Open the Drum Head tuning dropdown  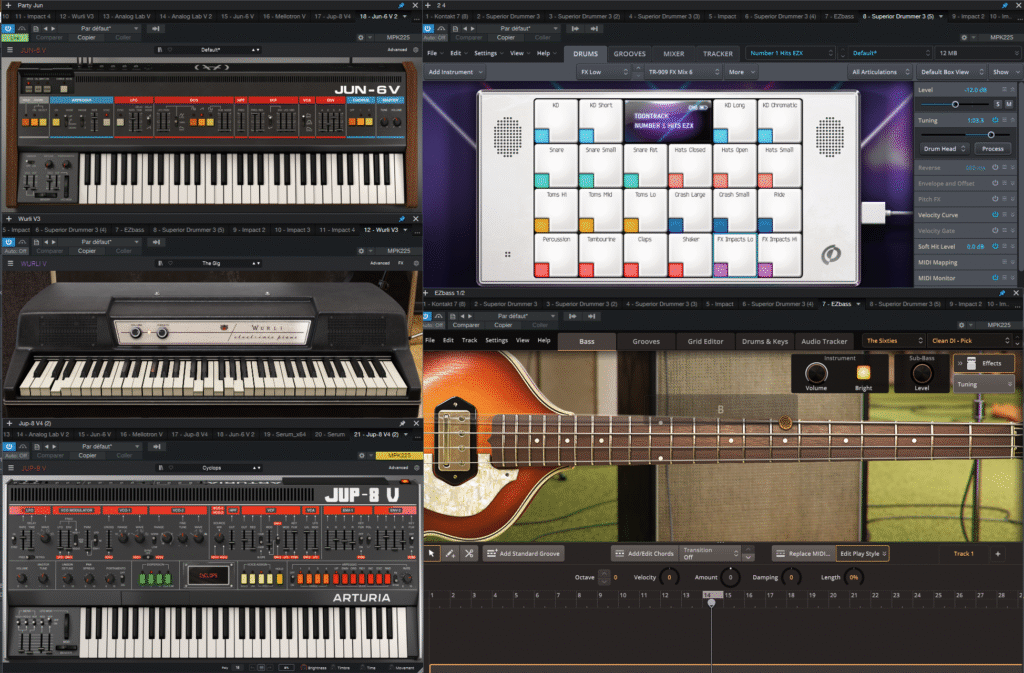944,149
